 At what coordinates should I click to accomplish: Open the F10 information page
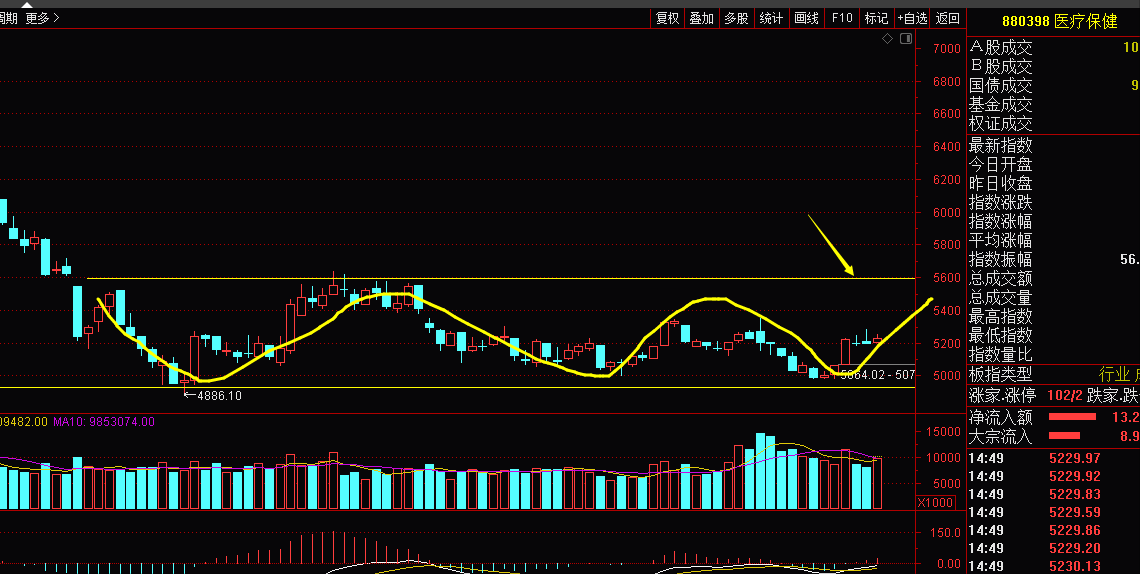[842, 18]
